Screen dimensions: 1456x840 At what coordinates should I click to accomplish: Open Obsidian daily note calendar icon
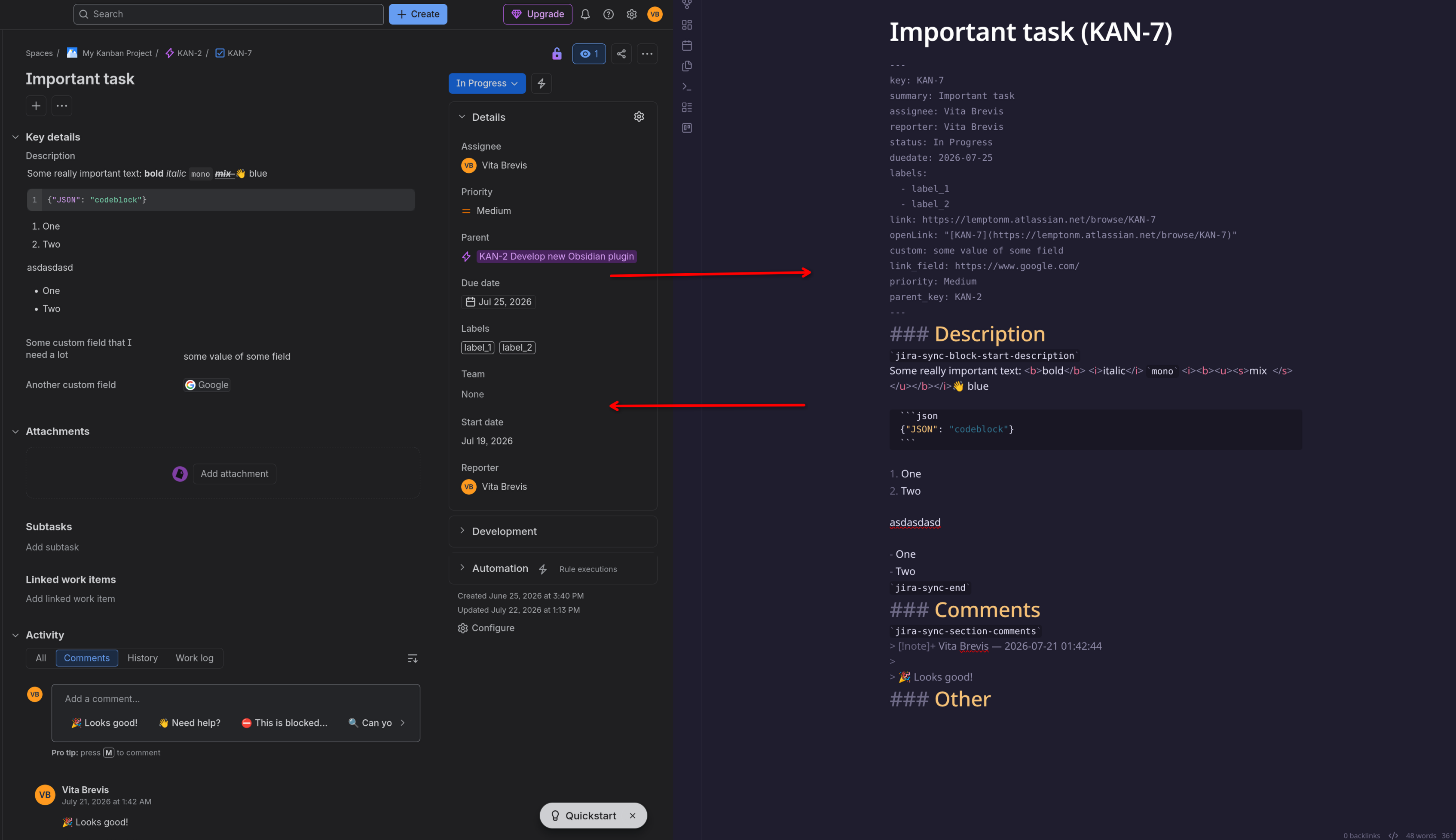(686, 46)
